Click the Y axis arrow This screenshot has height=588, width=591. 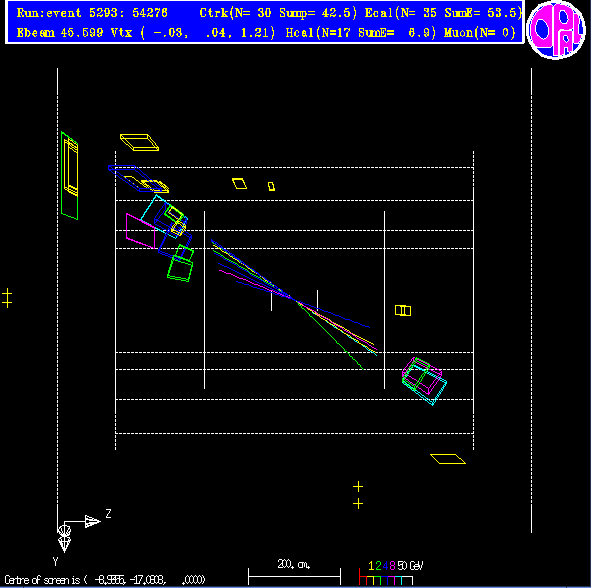[x=64, y=539]
